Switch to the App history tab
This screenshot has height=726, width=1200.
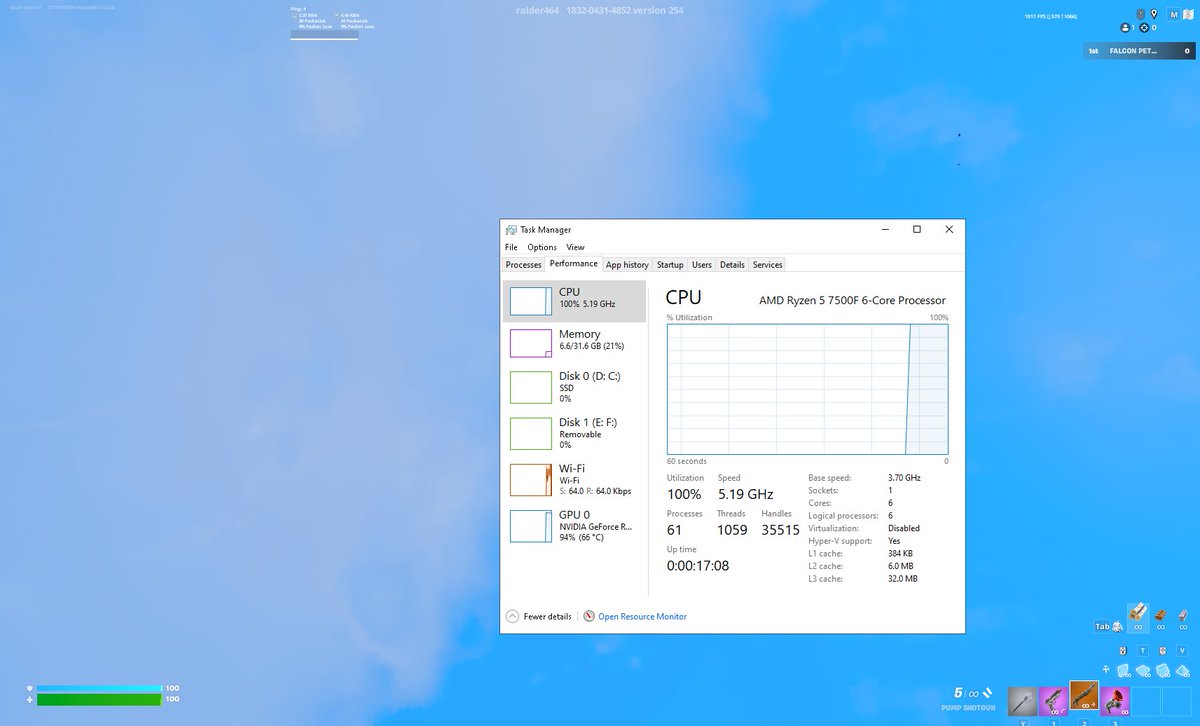point(627,265)
